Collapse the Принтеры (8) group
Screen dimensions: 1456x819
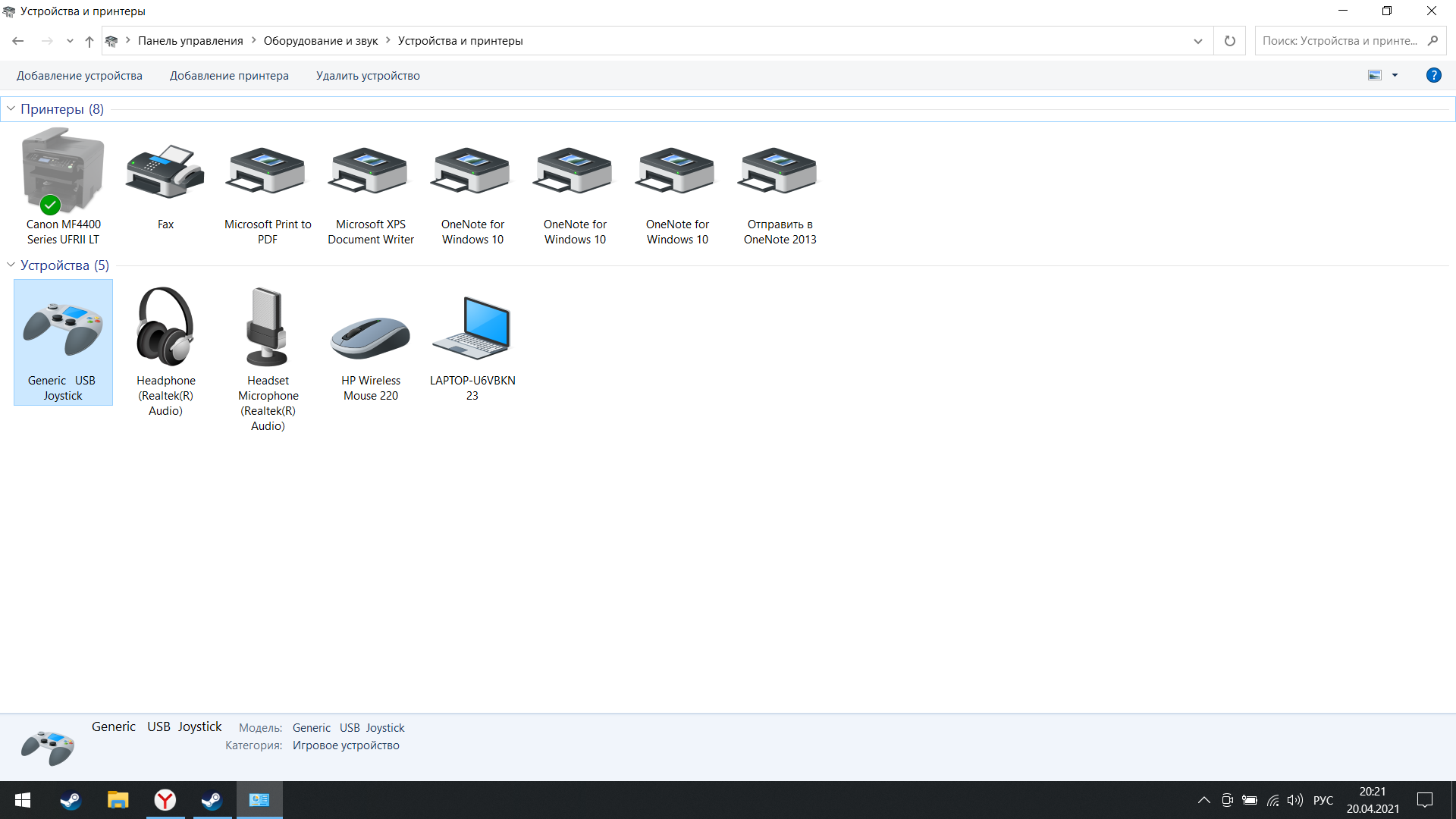[x=11, y=108]
